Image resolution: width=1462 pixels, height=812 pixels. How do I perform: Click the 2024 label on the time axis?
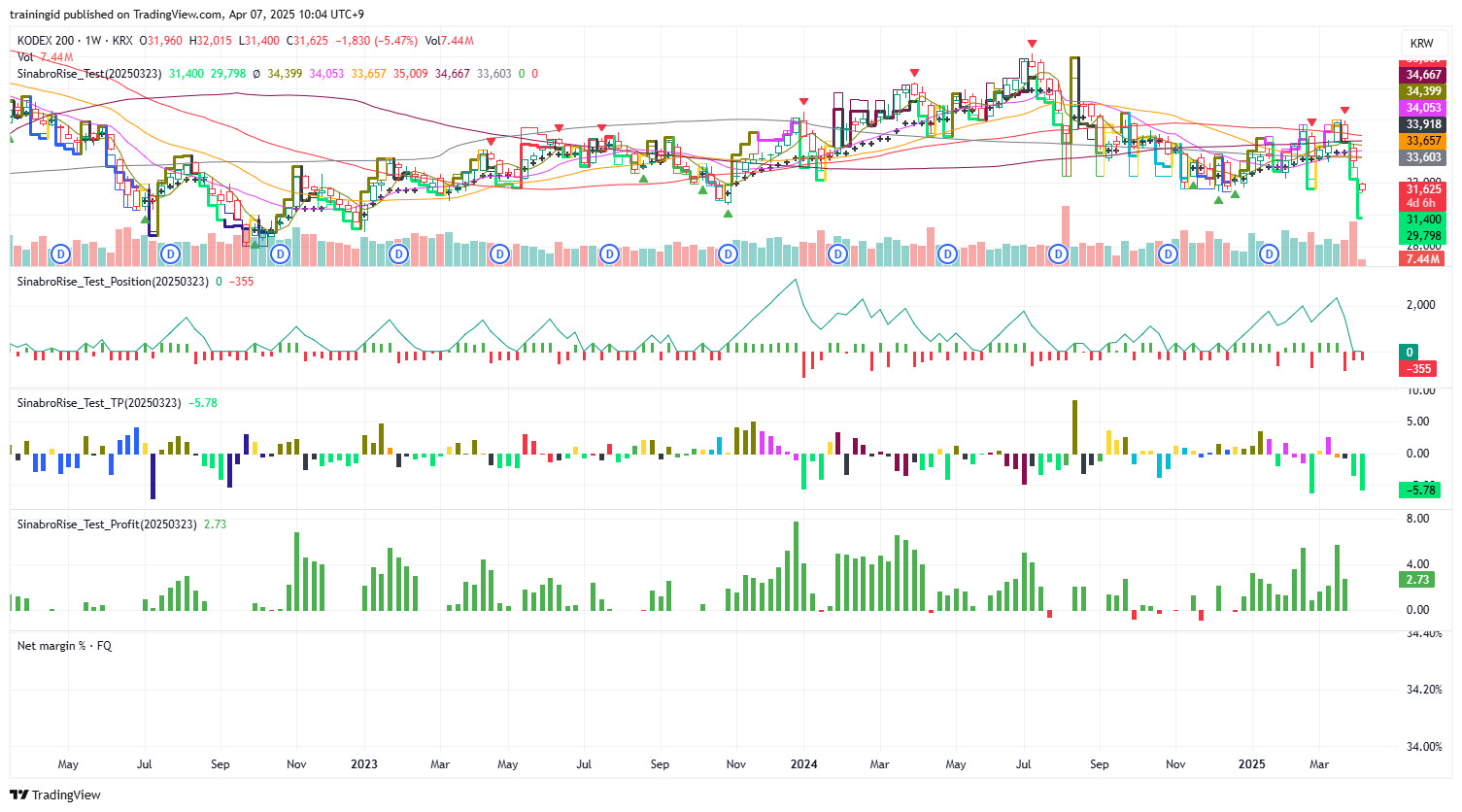point(804,764)
